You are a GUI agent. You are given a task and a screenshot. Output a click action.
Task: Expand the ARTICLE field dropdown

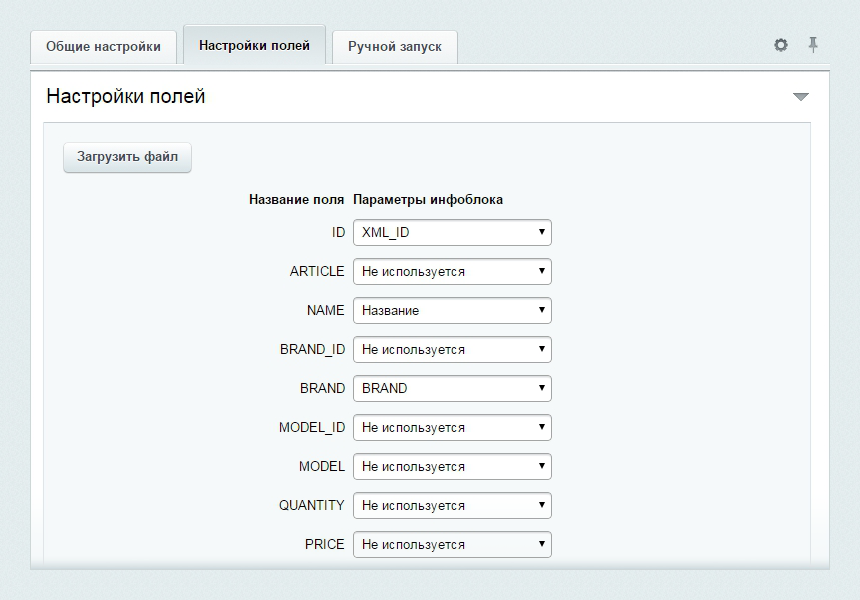tap(452, 271)
